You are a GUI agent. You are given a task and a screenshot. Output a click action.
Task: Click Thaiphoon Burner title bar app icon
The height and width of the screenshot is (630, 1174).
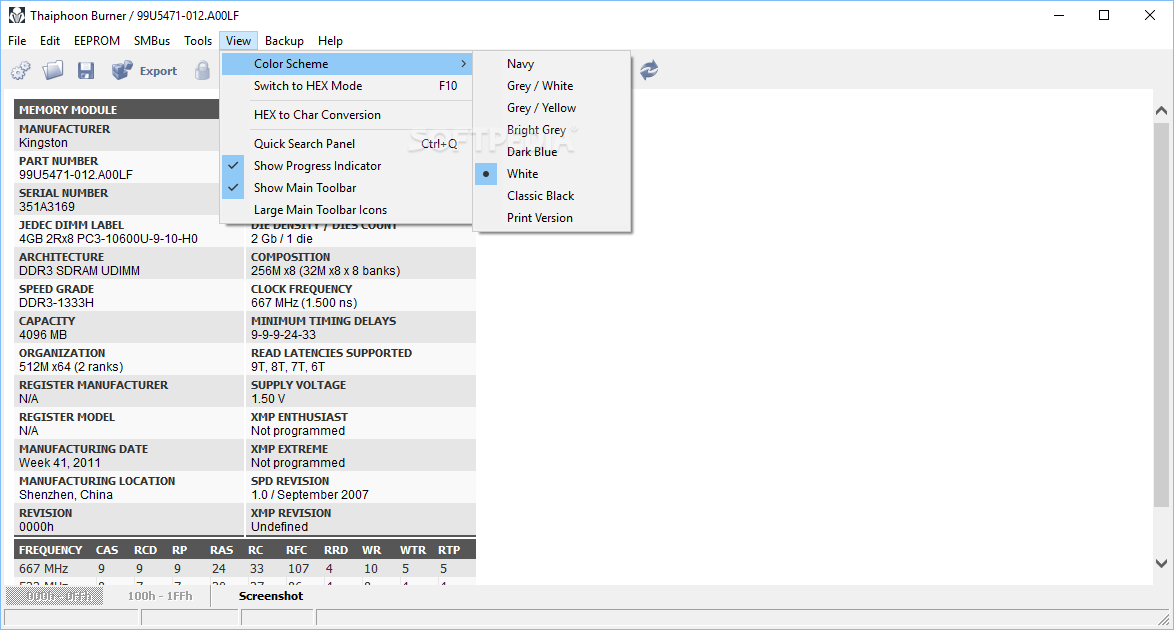pyautogui.click(x=16, y=15)
